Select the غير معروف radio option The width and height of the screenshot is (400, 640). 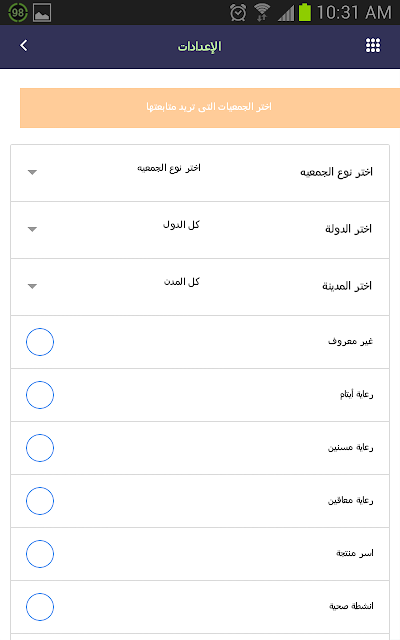40,342
